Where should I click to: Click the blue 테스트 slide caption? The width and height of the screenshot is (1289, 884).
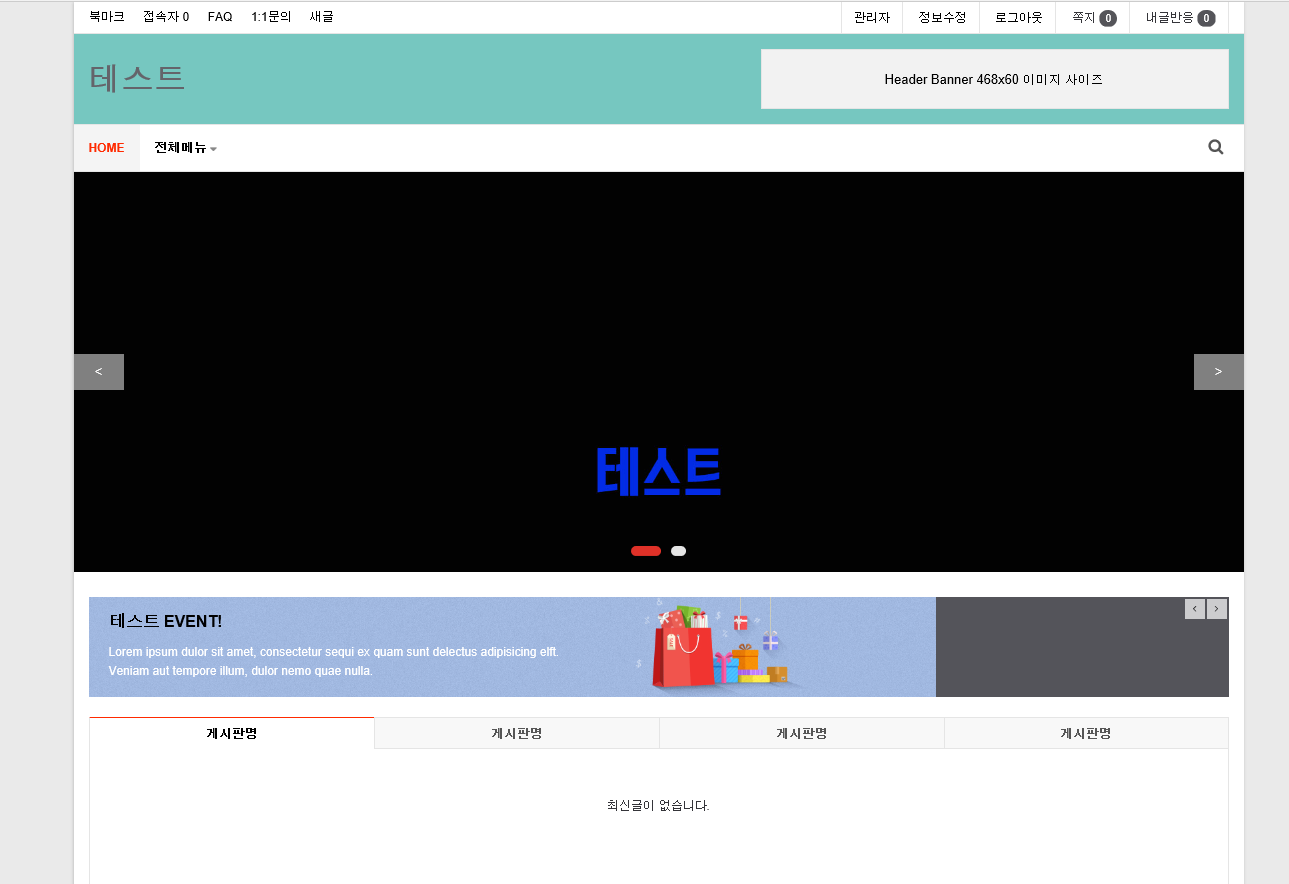coord(658,470)
